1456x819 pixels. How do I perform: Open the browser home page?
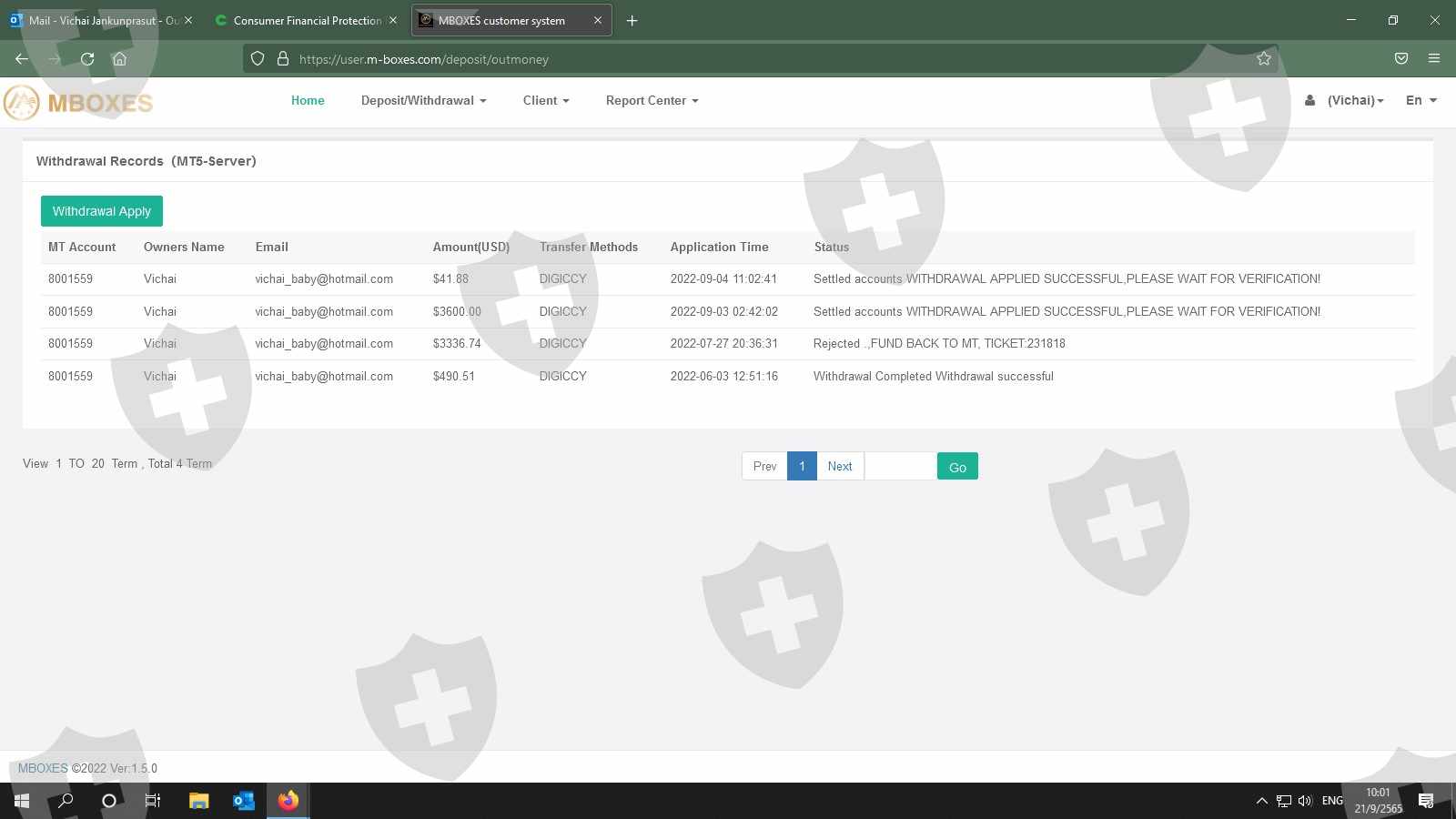[x=119, y=59]
